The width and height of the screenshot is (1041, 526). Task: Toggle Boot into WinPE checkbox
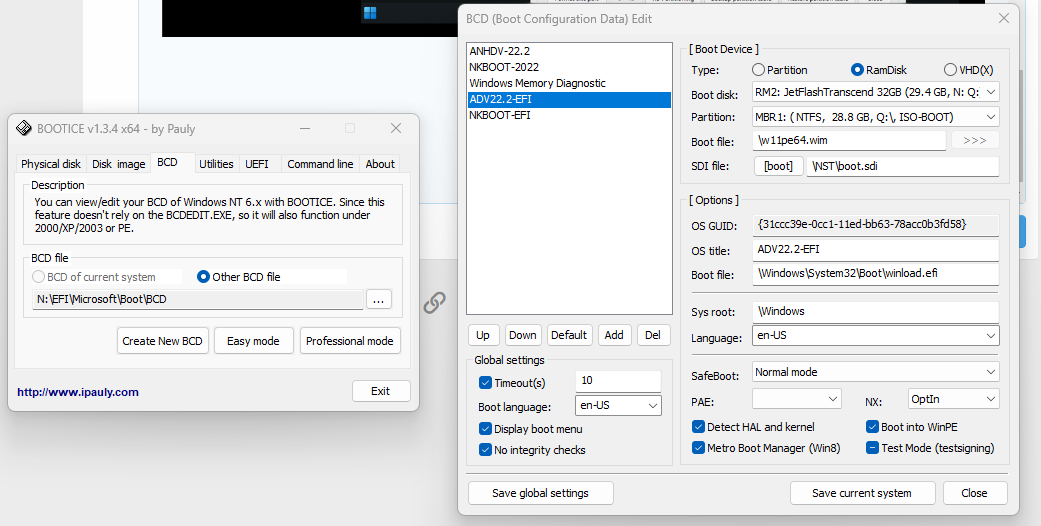coord(872,426)
